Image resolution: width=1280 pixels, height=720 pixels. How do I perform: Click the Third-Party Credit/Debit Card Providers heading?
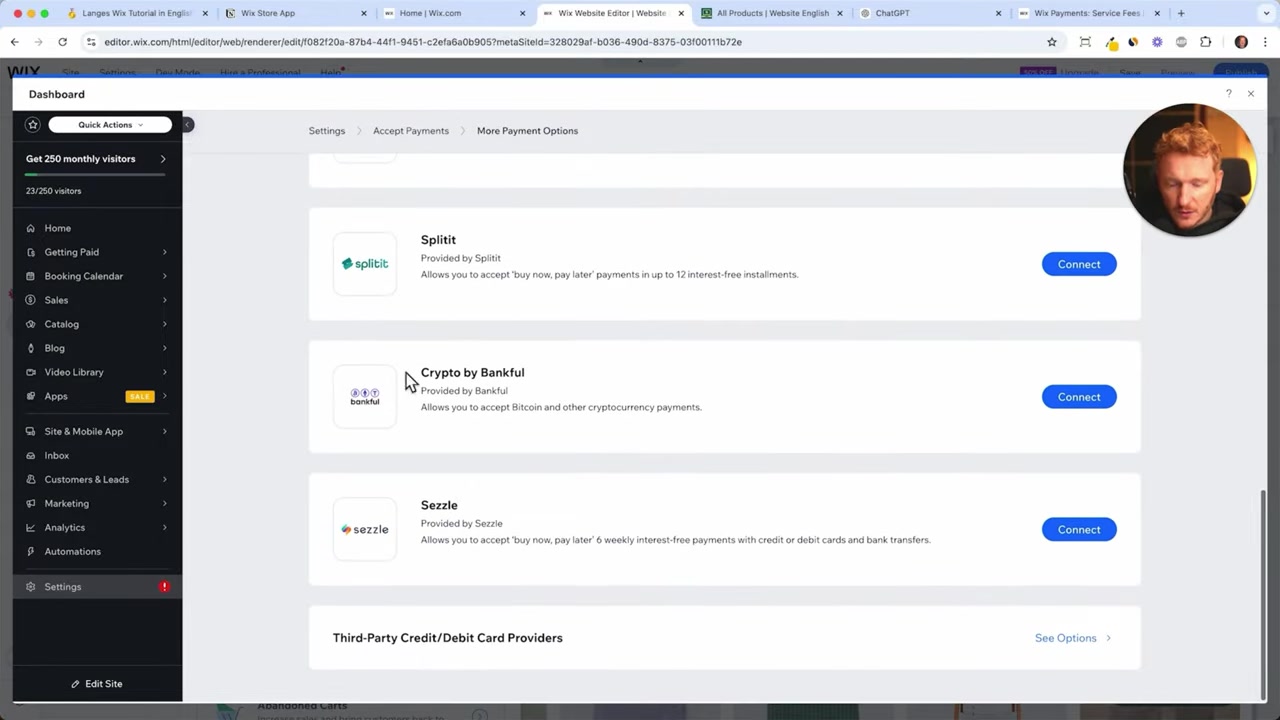448,638
